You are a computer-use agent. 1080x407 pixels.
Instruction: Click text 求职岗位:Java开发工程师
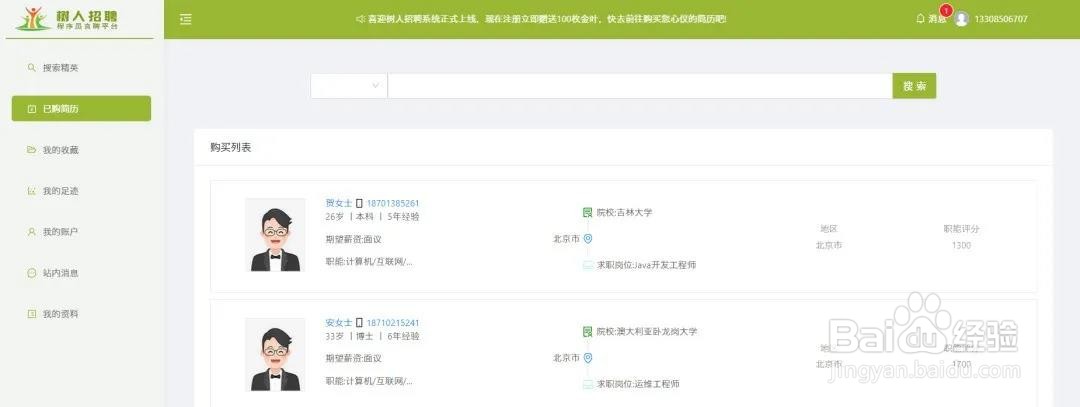646,265
